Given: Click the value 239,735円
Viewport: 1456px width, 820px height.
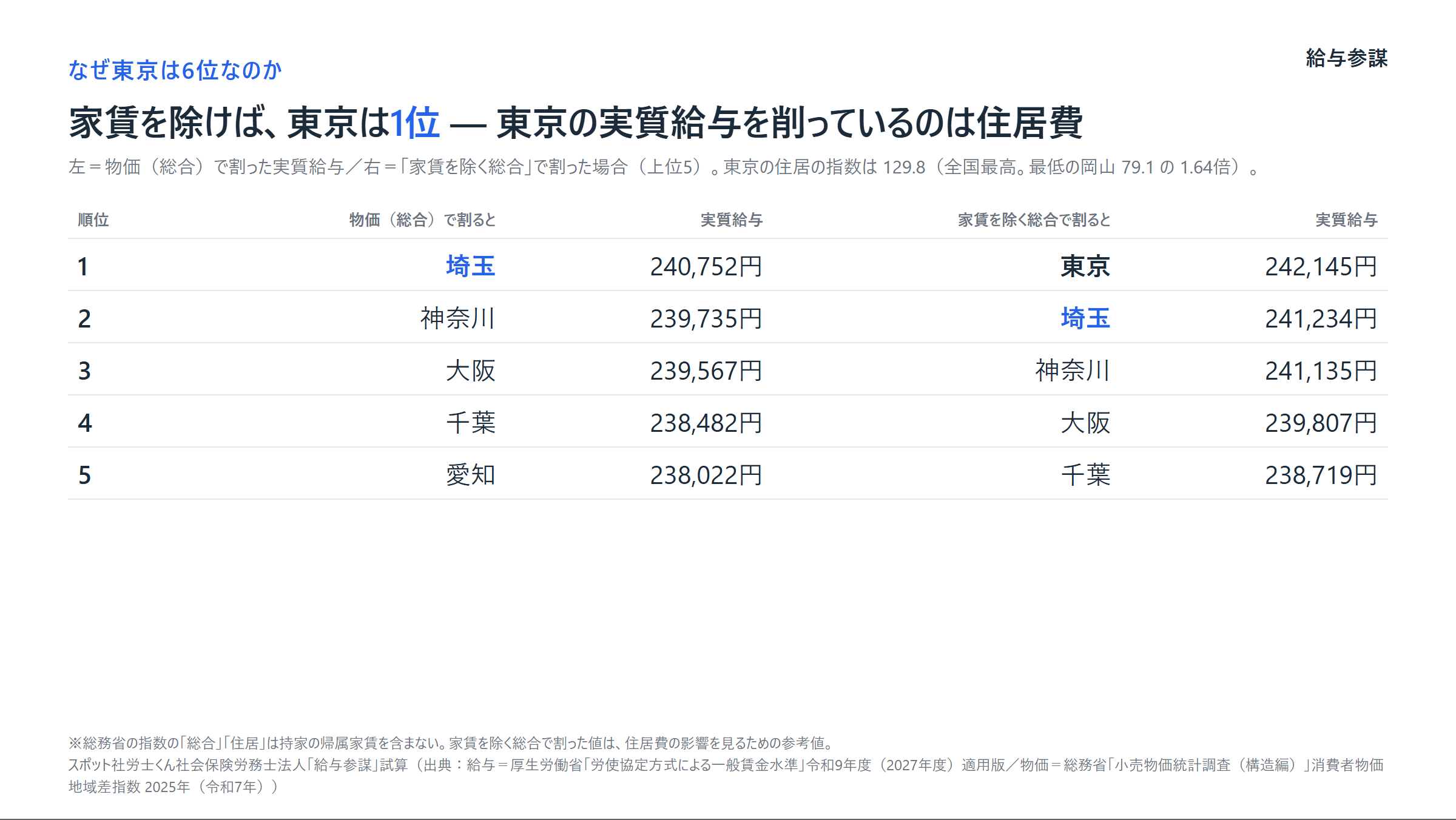Looking at the screenshot, I should point(706,318).
